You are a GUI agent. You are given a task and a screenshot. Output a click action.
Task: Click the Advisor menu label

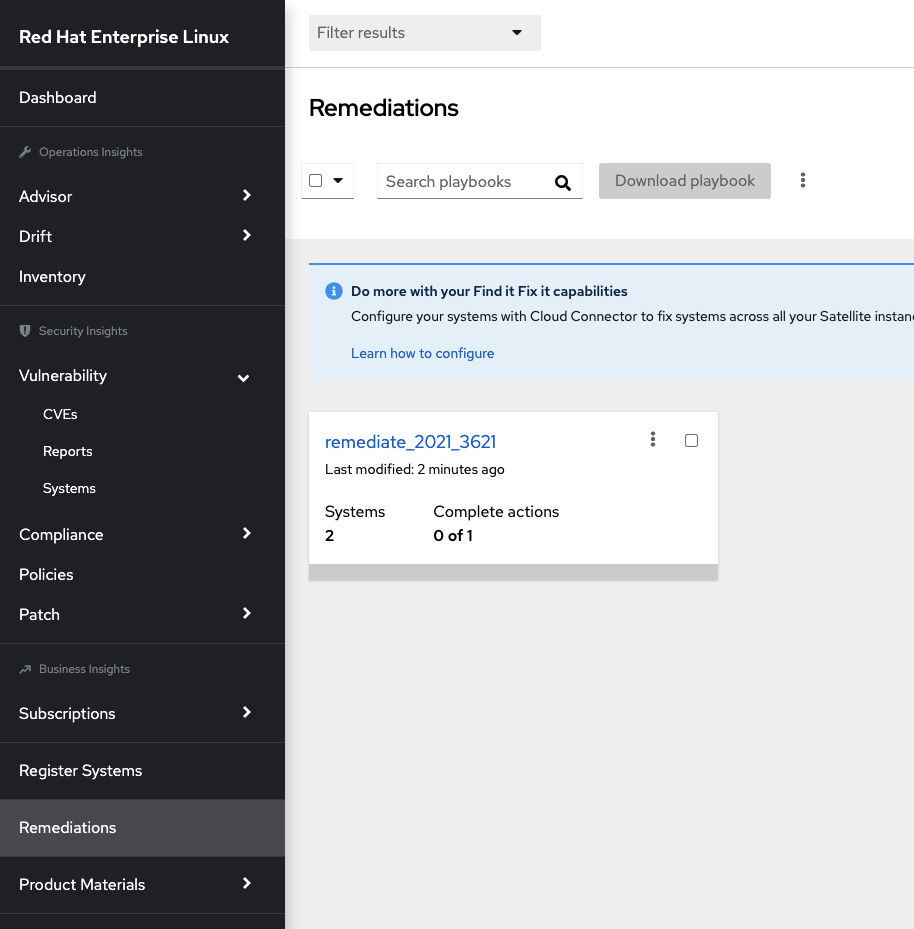[x=46, y=196]
